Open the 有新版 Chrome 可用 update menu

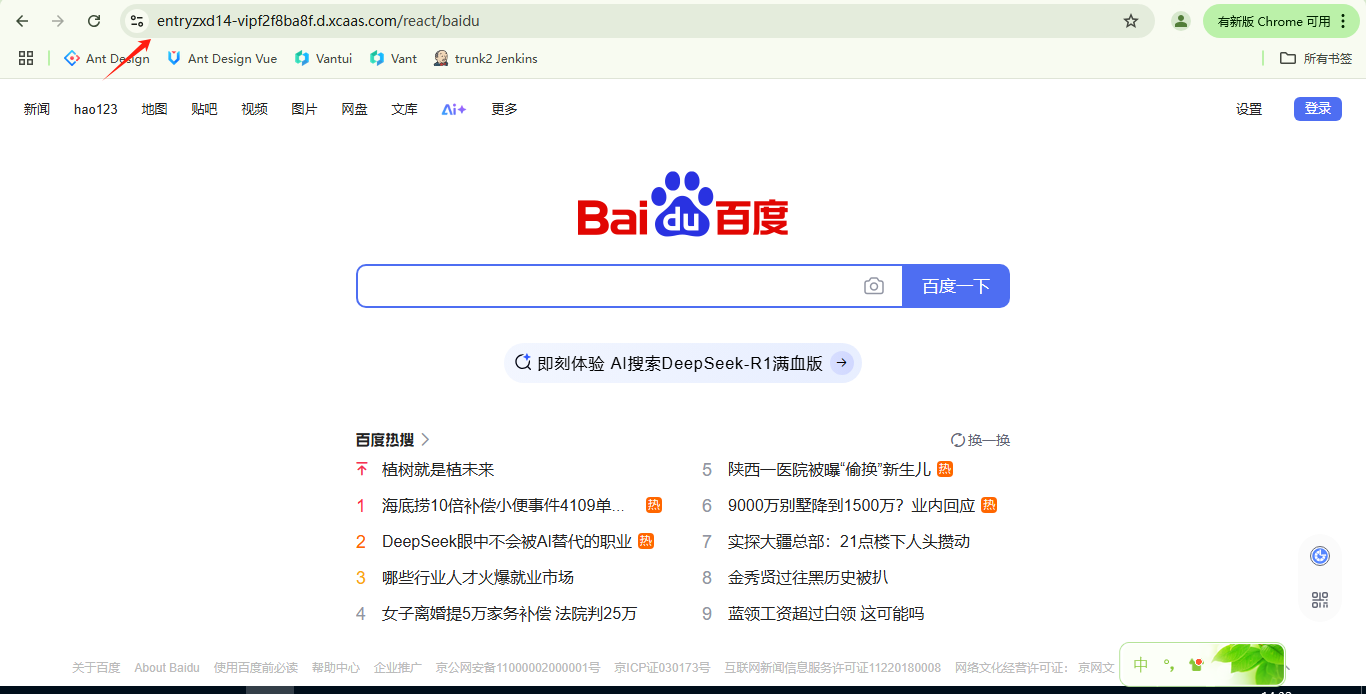click(1282, 21)
